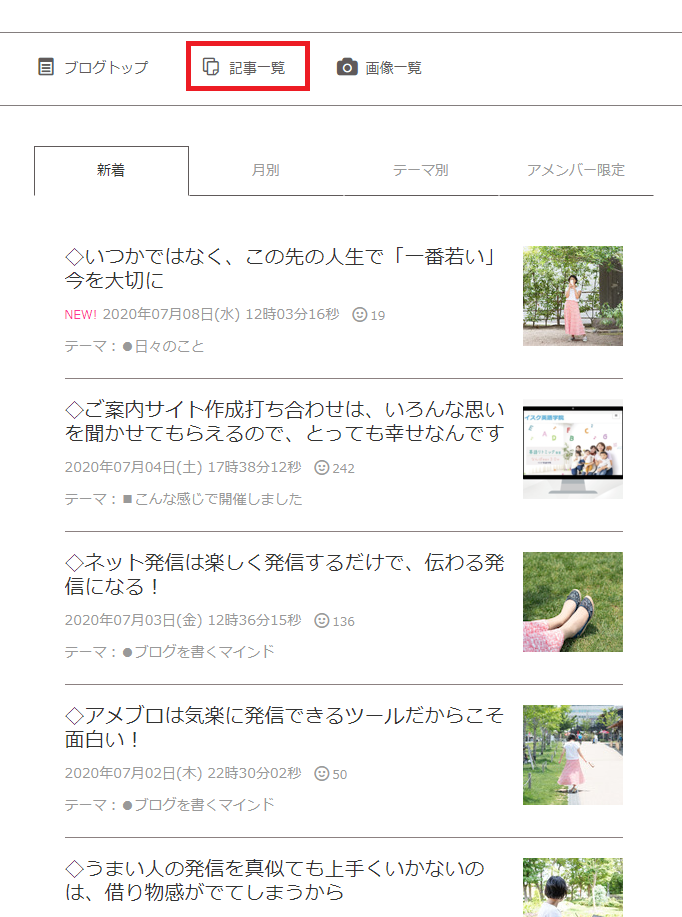Click theme link ■こんな感じで開催しました
The height and width of the screenshot is (917, 682).
(x=212, y=499)
